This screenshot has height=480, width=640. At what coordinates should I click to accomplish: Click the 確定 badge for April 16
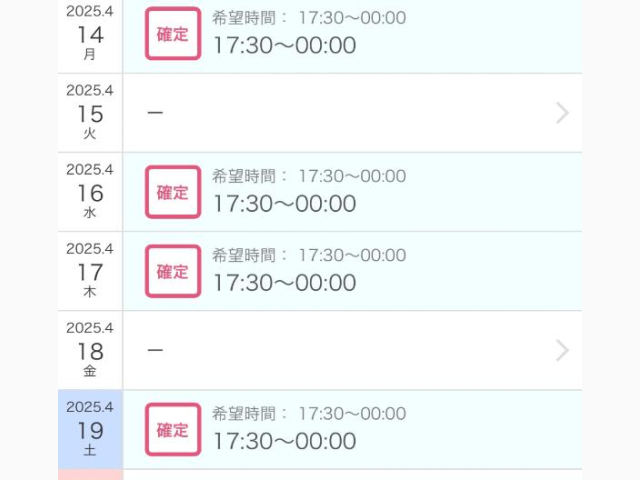point(173,192)
